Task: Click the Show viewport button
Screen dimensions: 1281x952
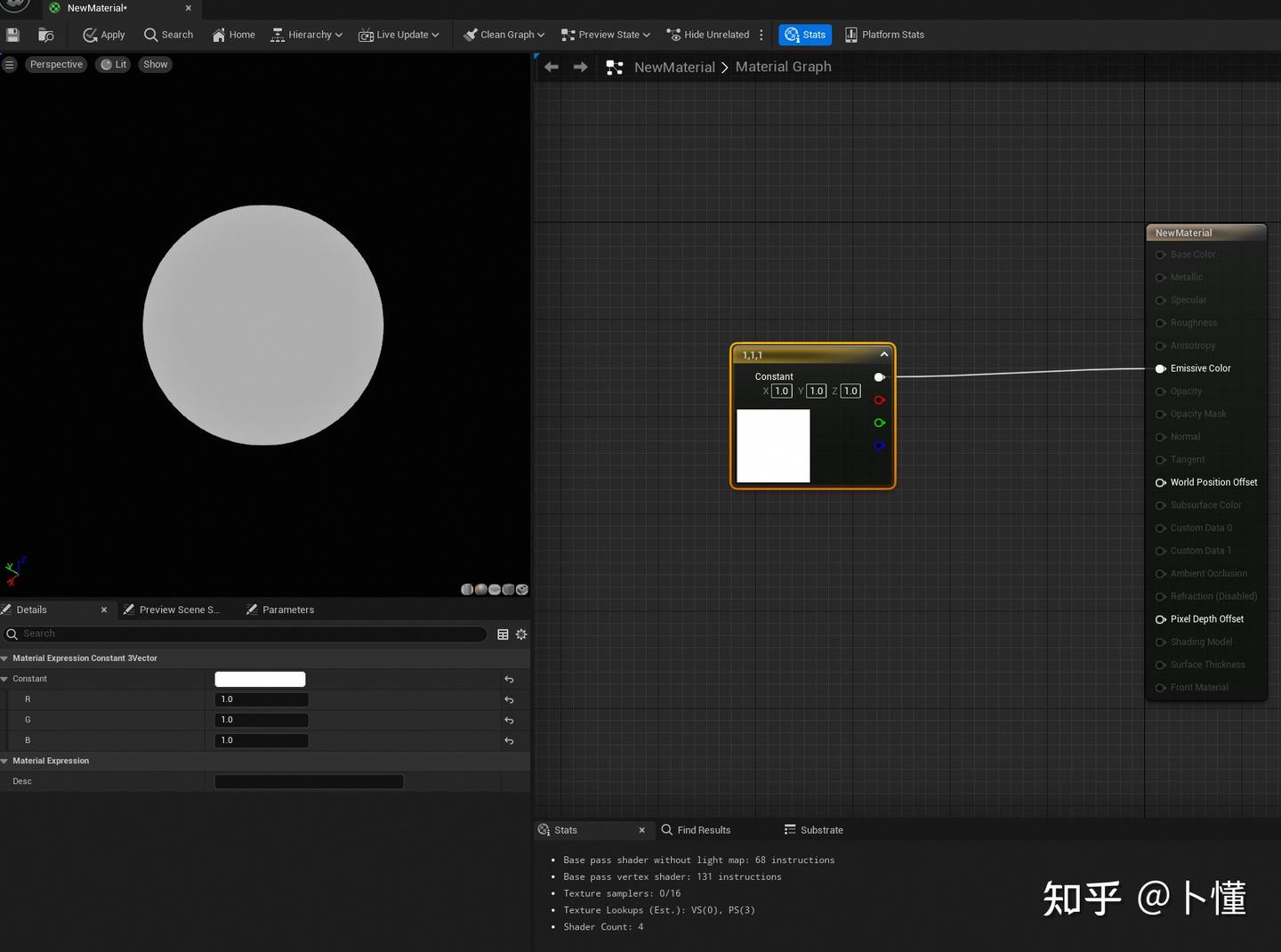Action: [x=156, y=64]
